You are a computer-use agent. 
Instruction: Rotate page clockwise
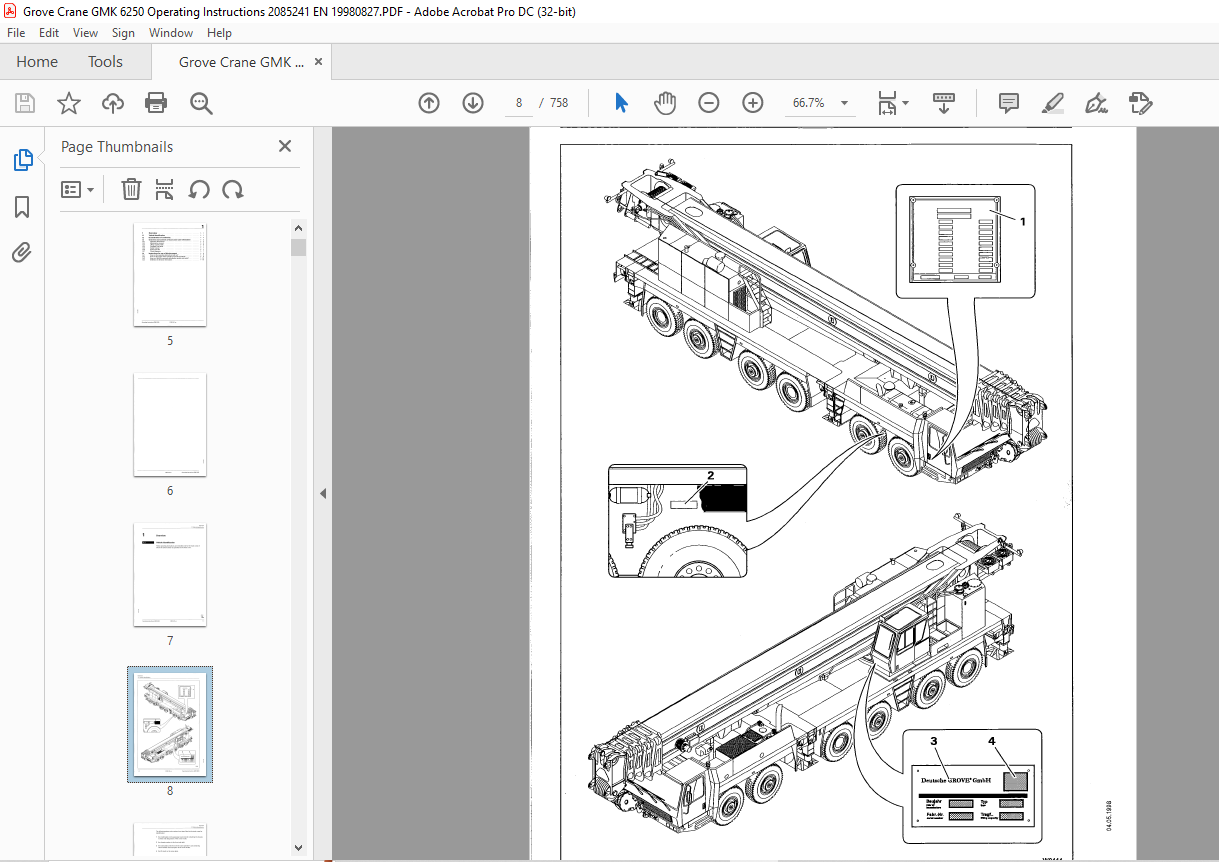pyautogui.click(x=233, y=189)
